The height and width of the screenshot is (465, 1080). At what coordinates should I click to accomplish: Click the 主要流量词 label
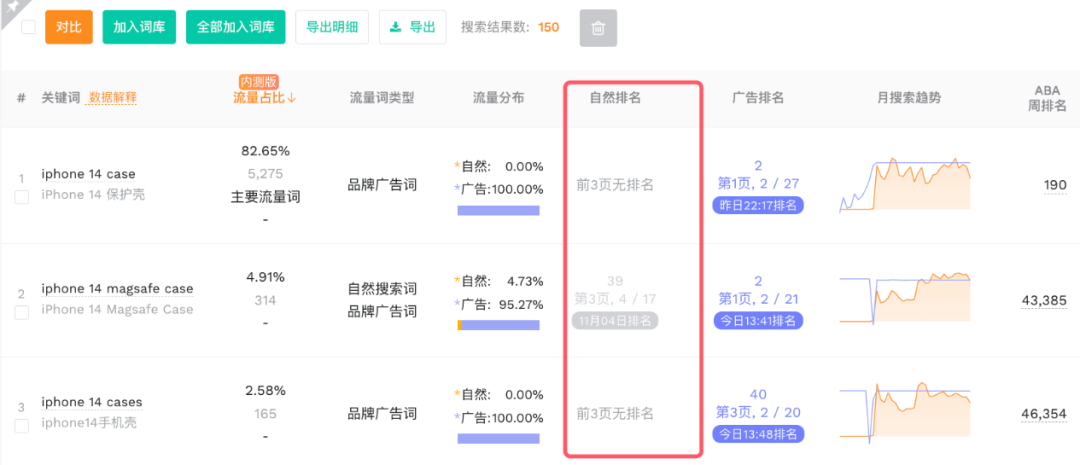click(x=265, y=197)
